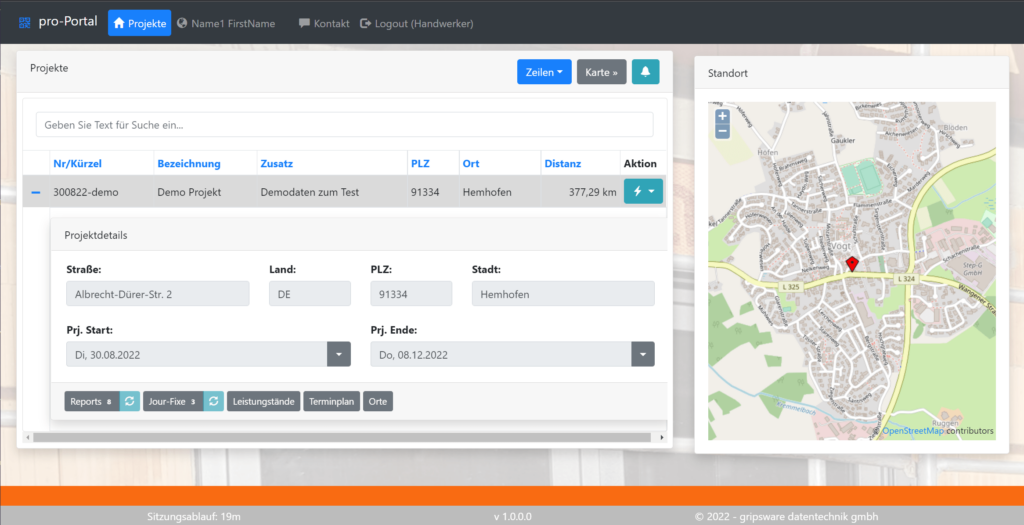1024x525 pixels.
Task: Click the Karte » button
Action: point(601,72)
